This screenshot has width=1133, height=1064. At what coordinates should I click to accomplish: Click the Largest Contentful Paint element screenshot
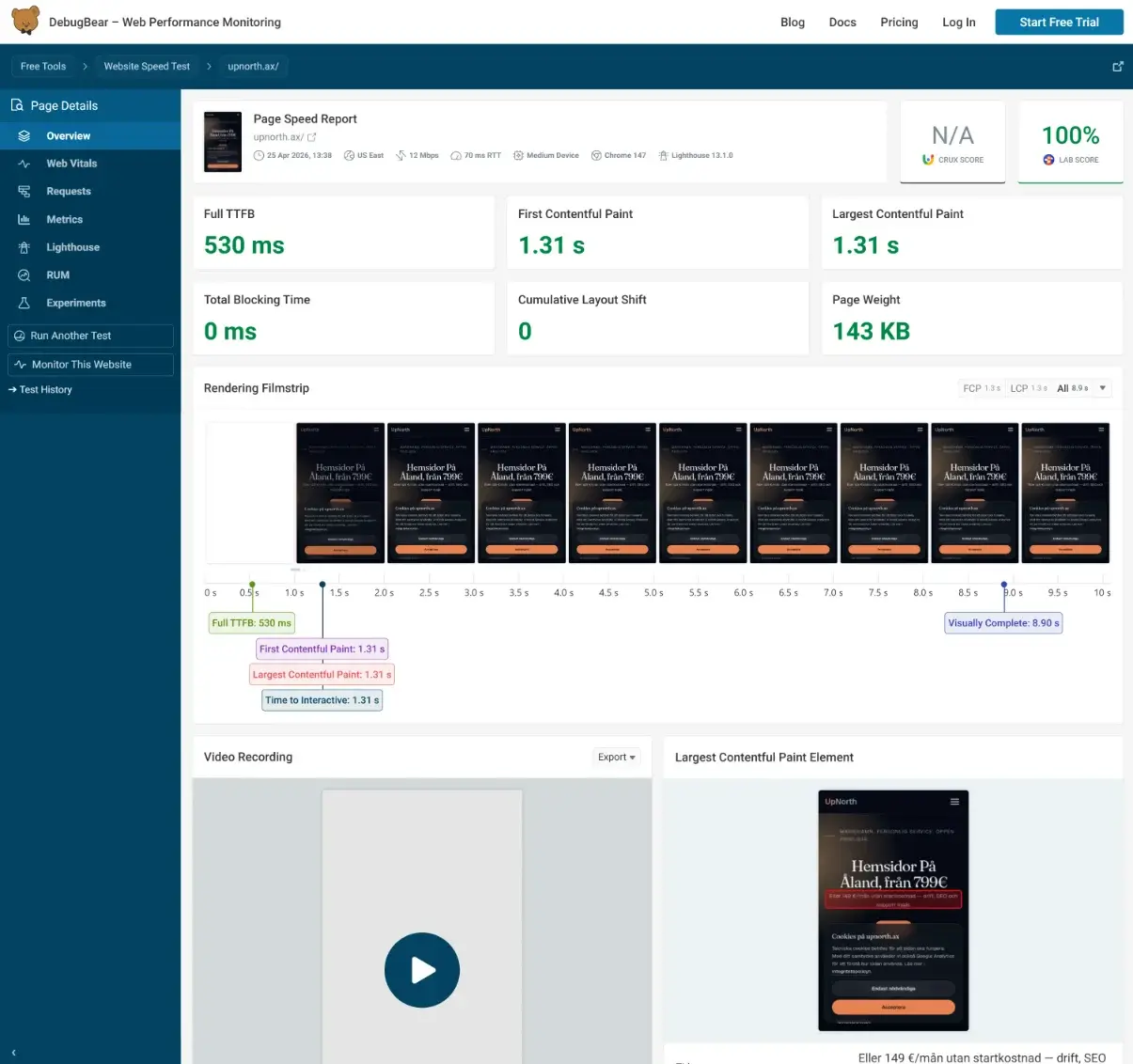(893, 910)
